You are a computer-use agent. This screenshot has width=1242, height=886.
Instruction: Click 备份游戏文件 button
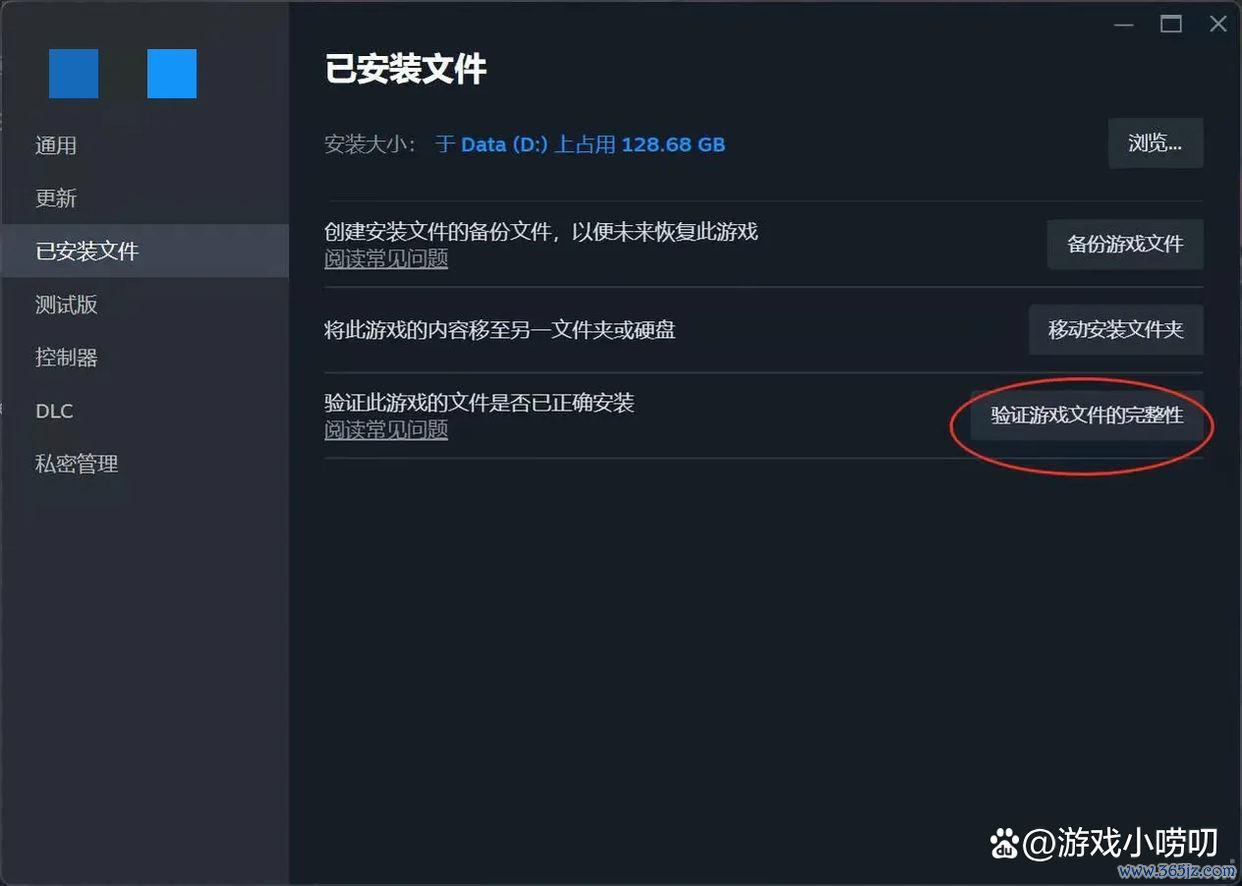coord(1125,244)
